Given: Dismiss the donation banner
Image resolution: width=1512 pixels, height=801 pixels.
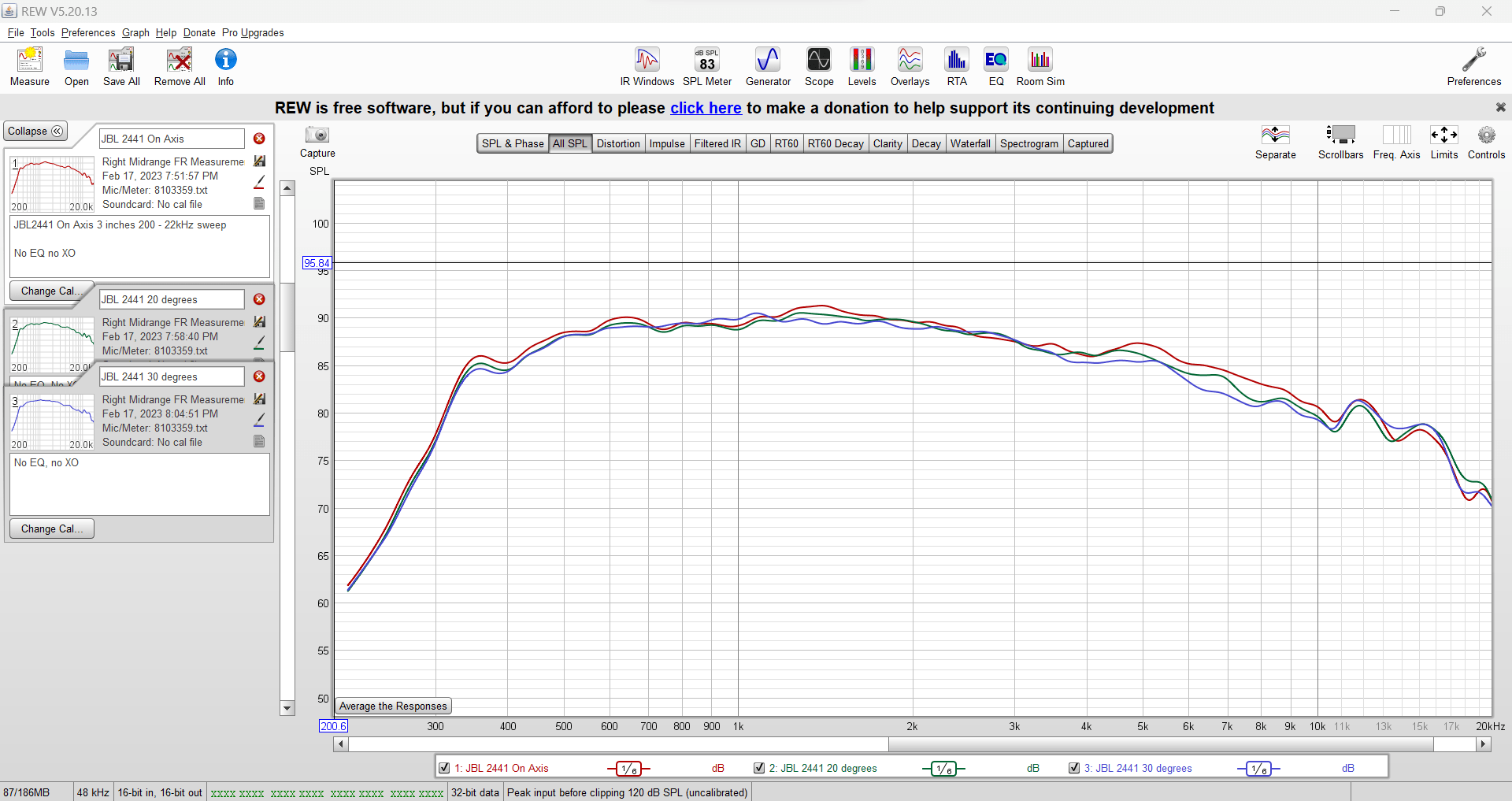Looking at the screenshot, I should [x=1500, y=107].
